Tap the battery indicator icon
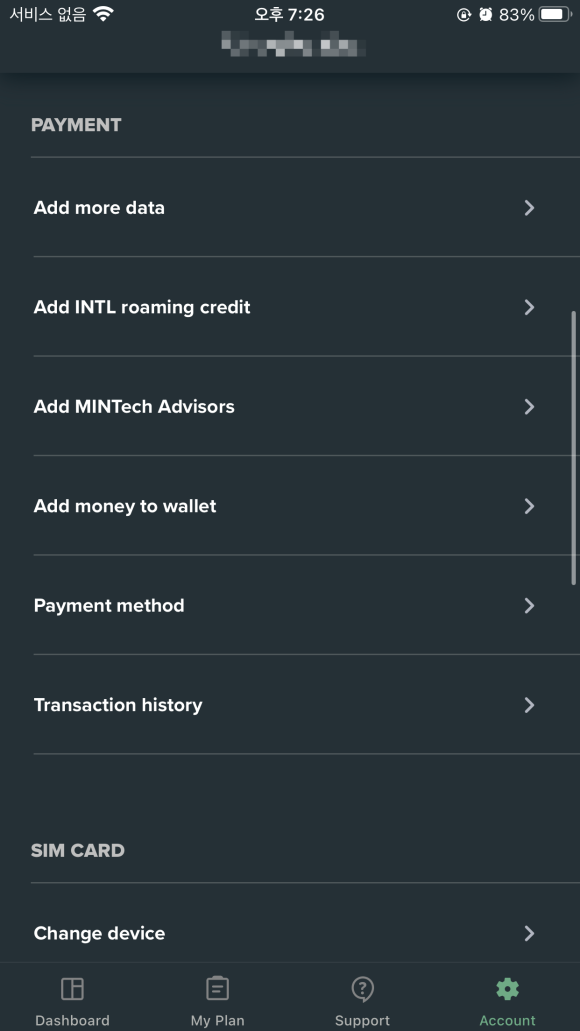 coord(555,14)
